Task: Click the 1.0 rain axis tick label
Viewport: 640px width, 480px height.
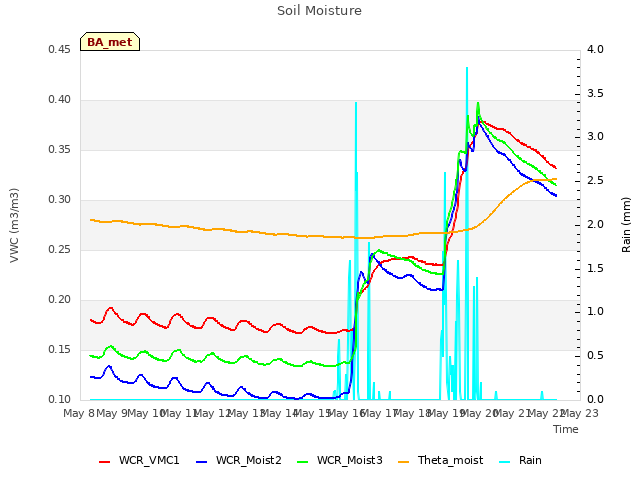Action: [595, 312]
